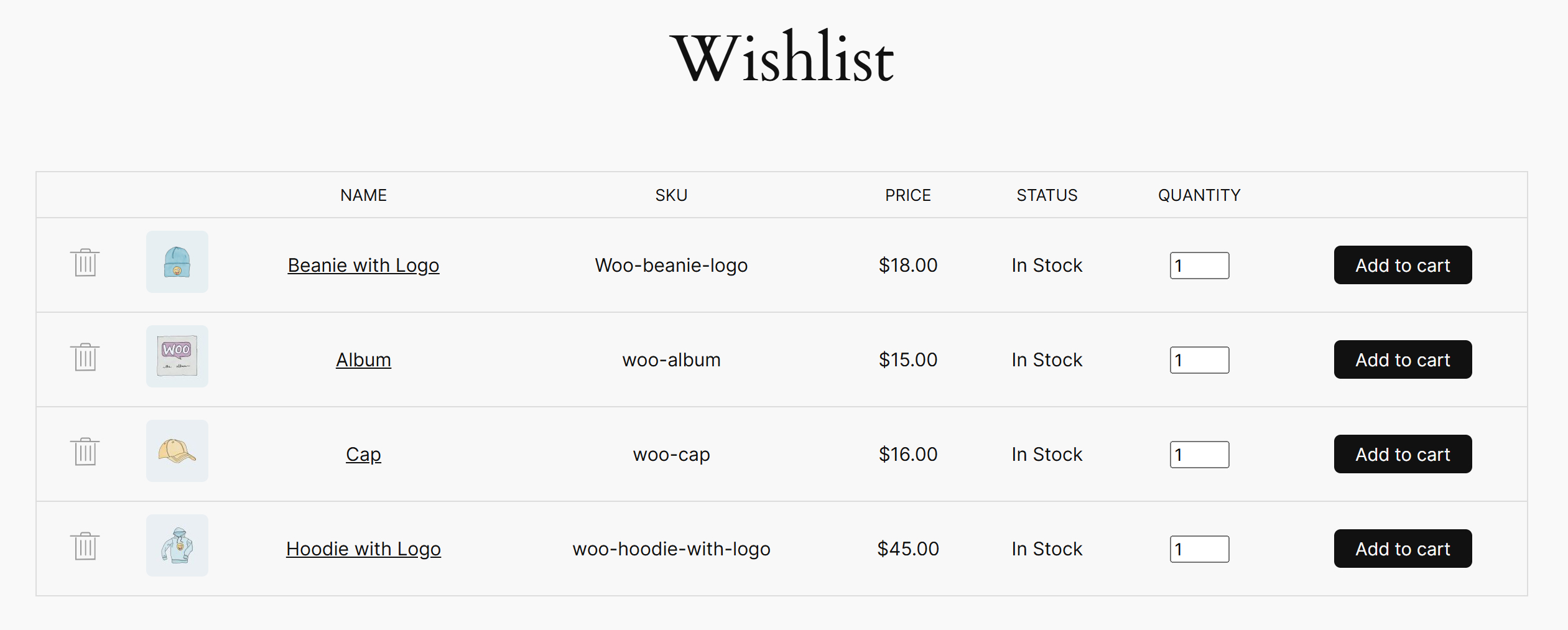Open the Hoodie with Logo link
The width and height of the screenshot is (1568, 630).
(363, 549)
